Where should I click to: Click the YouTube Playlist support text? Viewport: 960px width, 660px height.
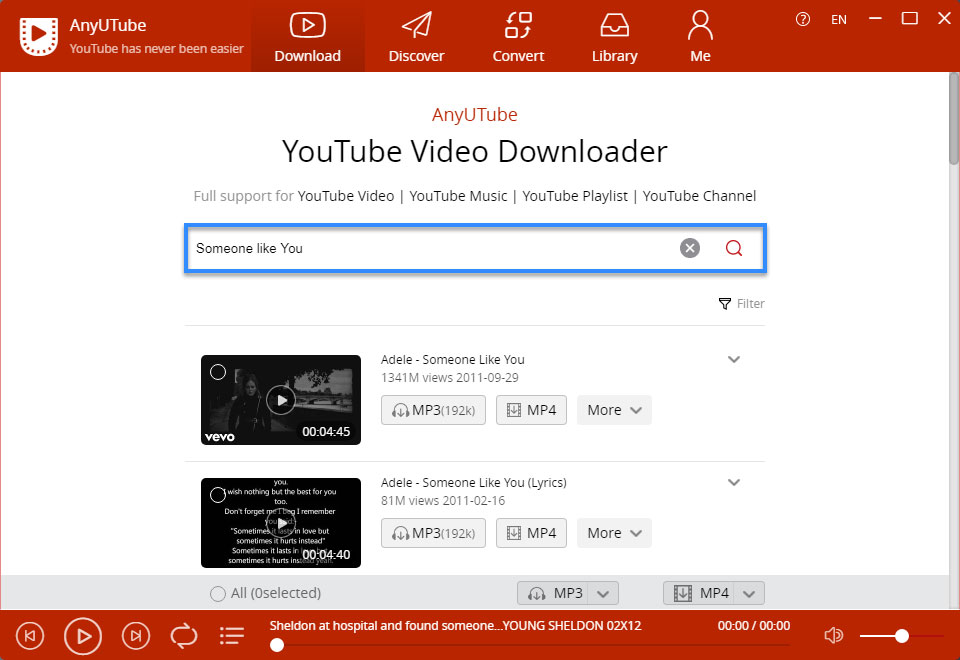point(575,196)
